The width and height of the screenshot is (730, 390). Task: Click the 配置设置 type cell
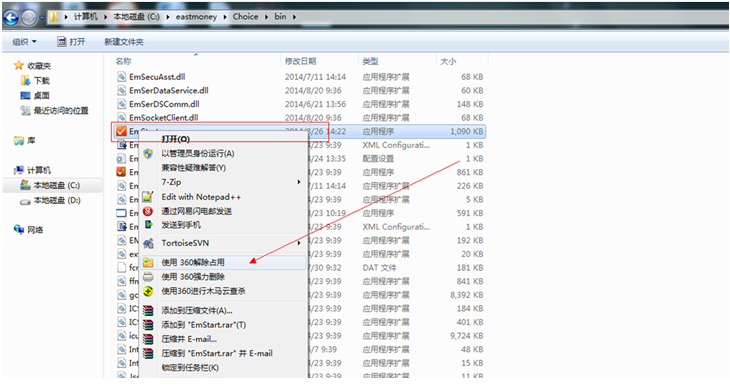378,159
